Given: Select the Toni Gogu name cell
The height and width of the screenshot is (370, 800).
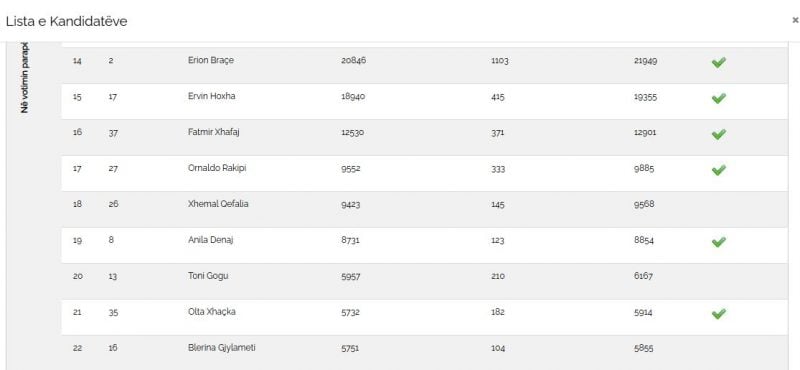Looking at the screenshot, I should tap(208, 276).
